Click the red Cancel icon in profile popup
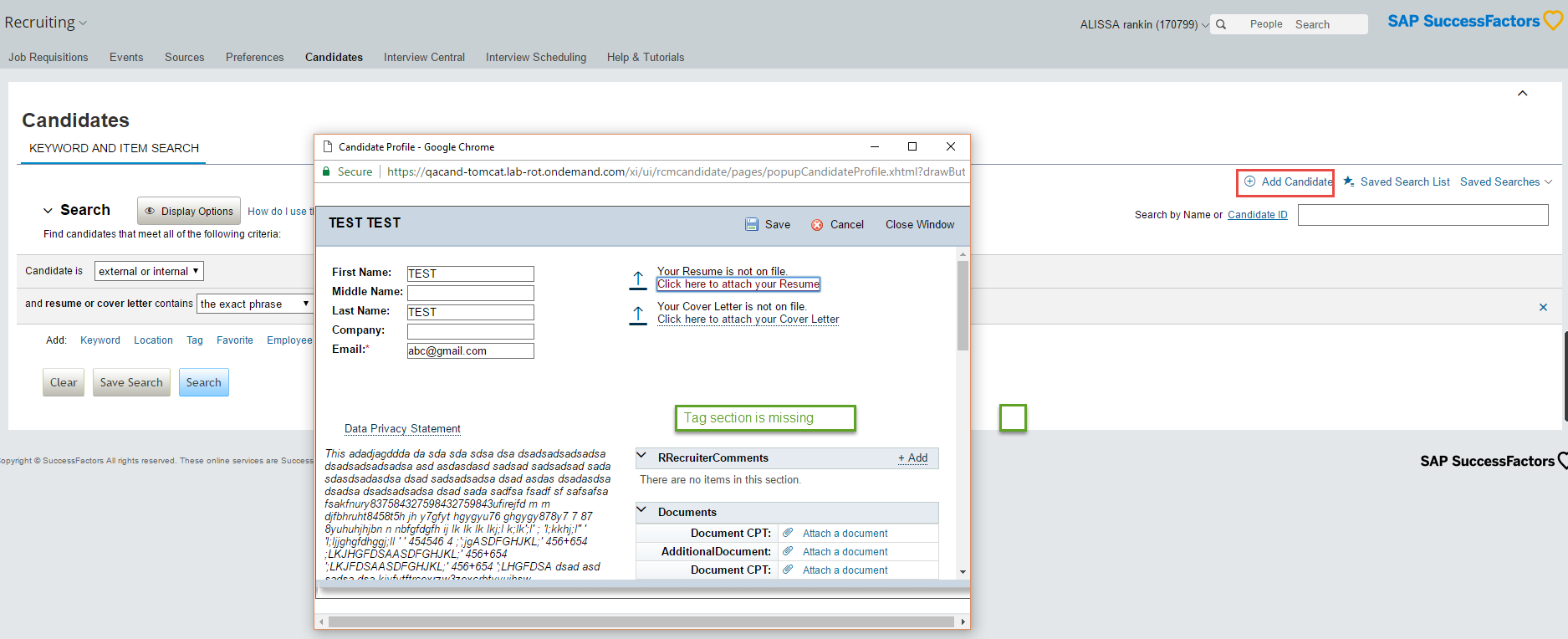This screenshot has height=639, width=1568. pos(817,225)
